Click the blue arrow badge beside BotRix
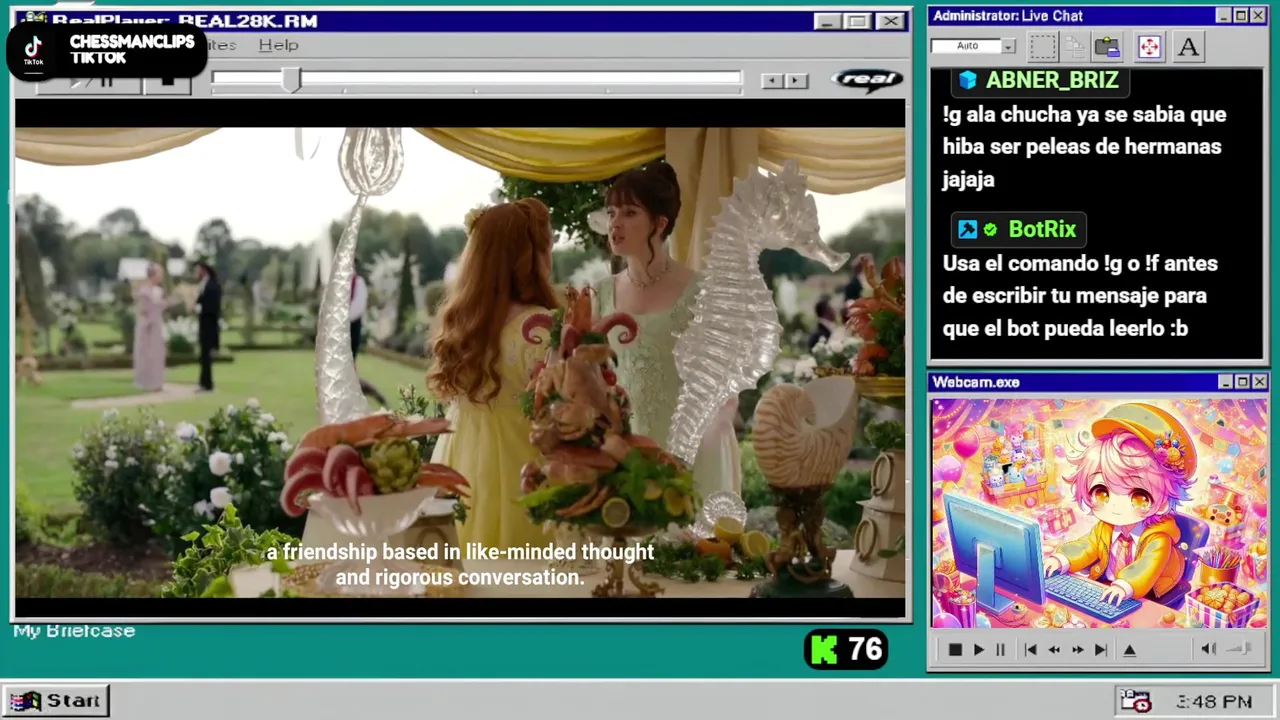The height and width of the screenshot is (720, 1280). pos(967,230)
